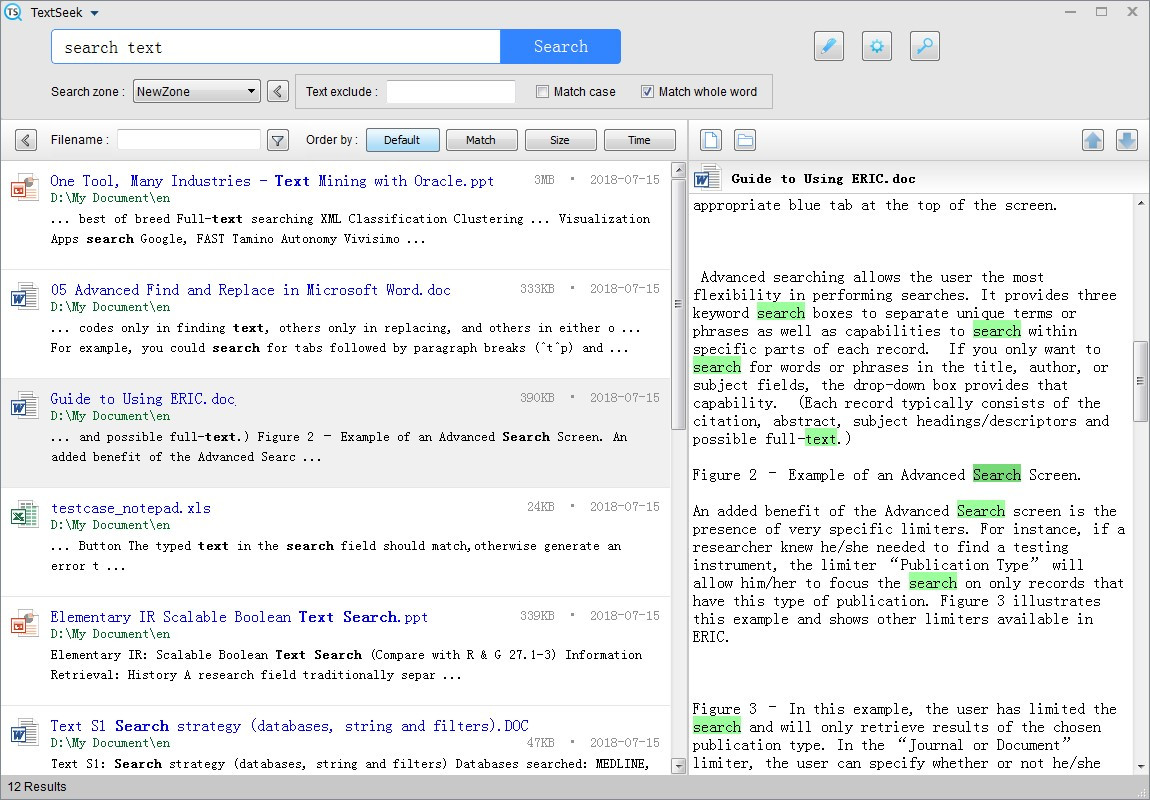Screen dimensions: 1150x800
Task: Click the 3MB size of the Oracle.ppt result
Action: (544, 180)
